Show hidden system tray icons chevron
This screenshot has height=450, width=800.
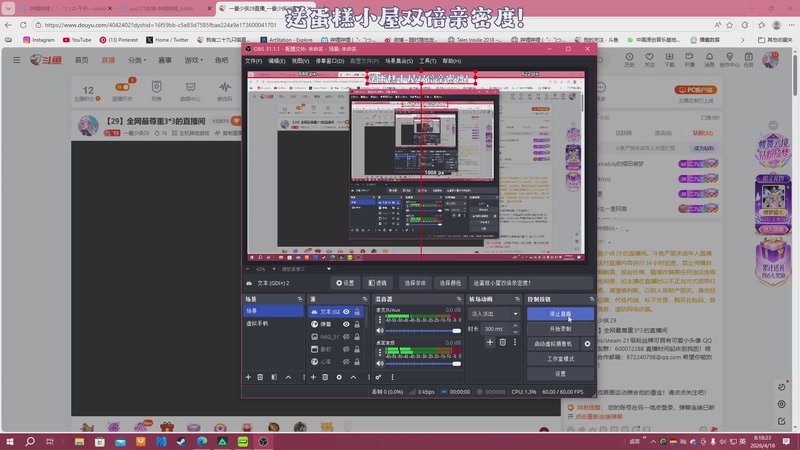click(x=653, y=441)
